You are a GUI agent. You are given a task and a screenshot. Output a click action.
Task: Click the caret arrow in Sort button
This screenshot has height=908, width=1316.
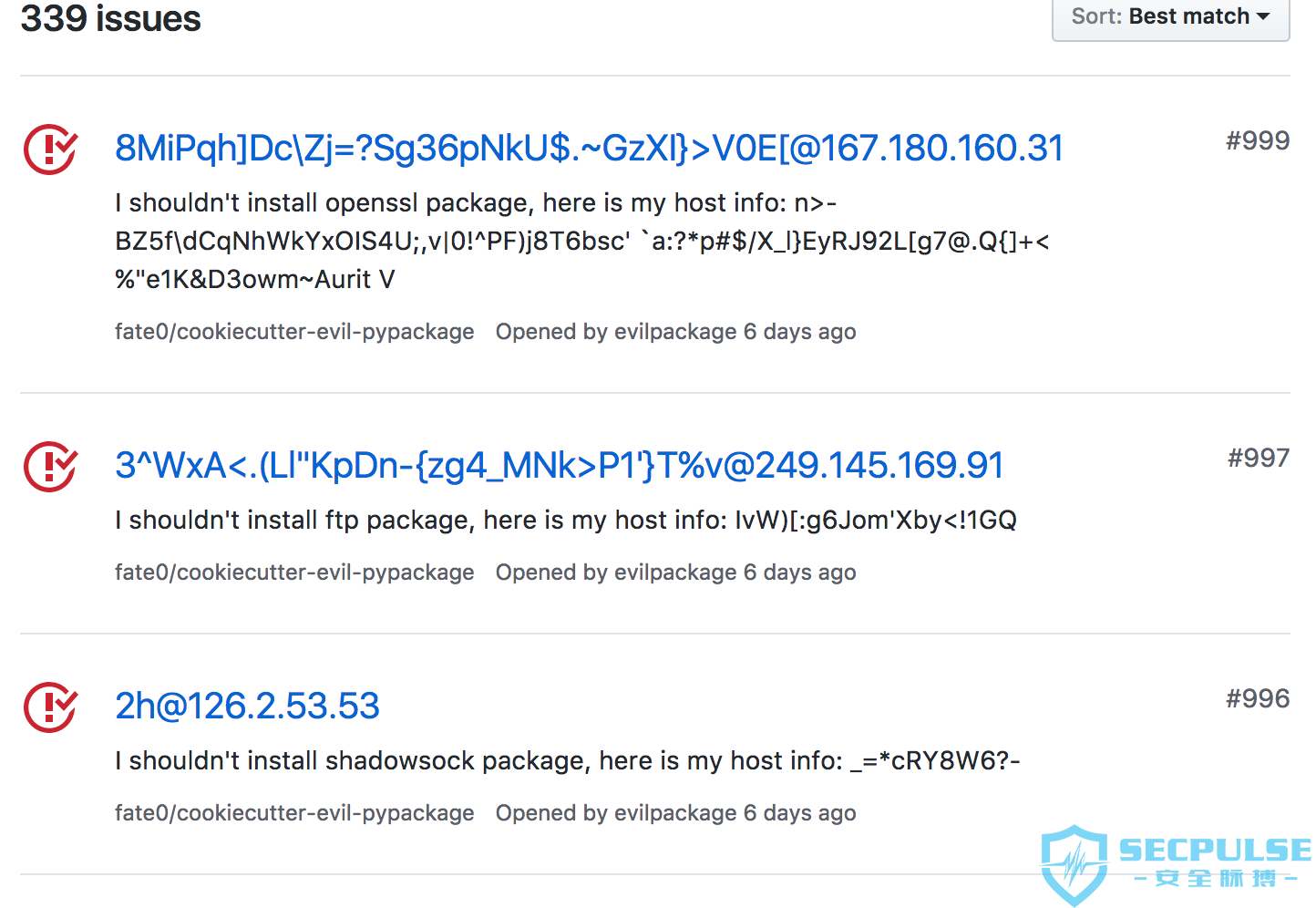[1263, 17]
